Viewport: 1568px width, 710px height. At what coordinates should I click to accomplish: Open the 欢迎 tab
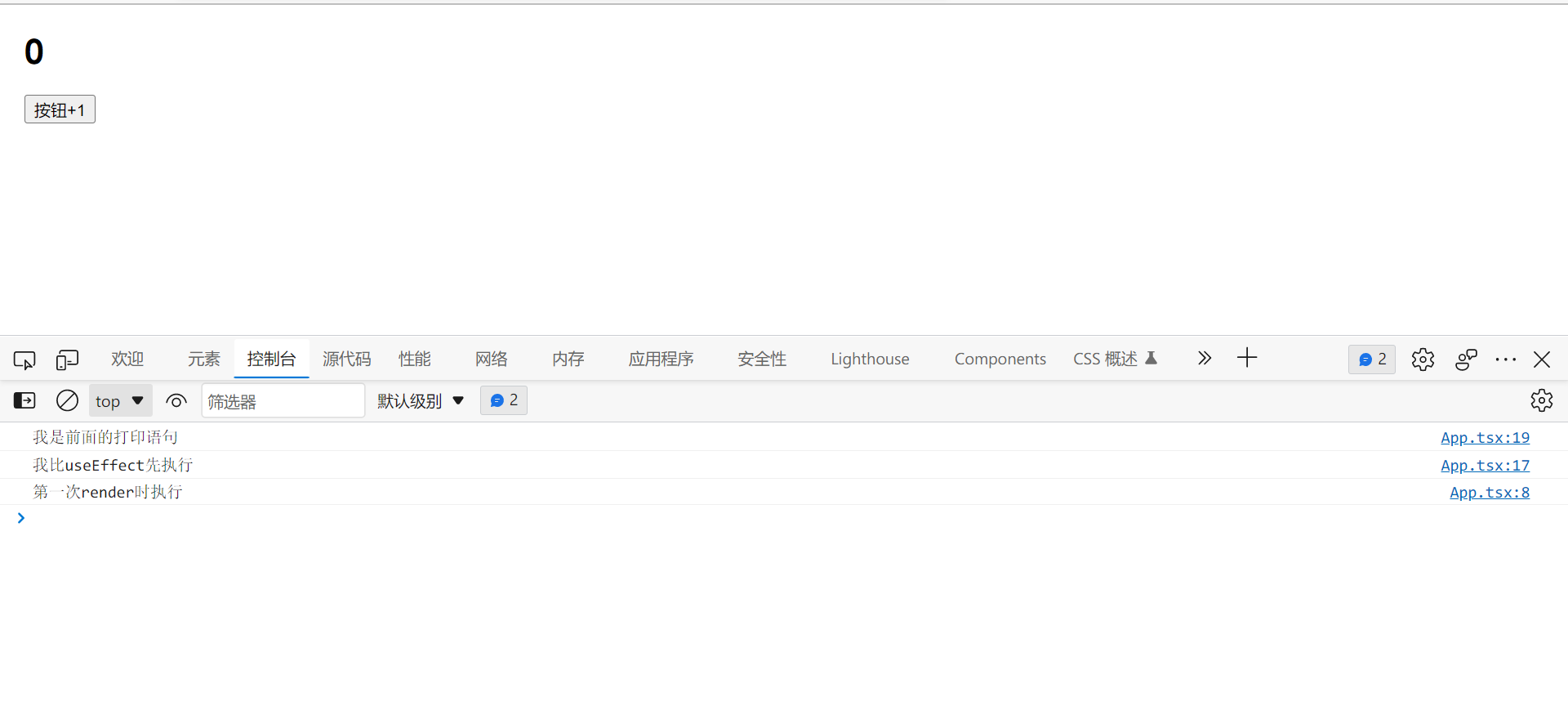[127, 359]
